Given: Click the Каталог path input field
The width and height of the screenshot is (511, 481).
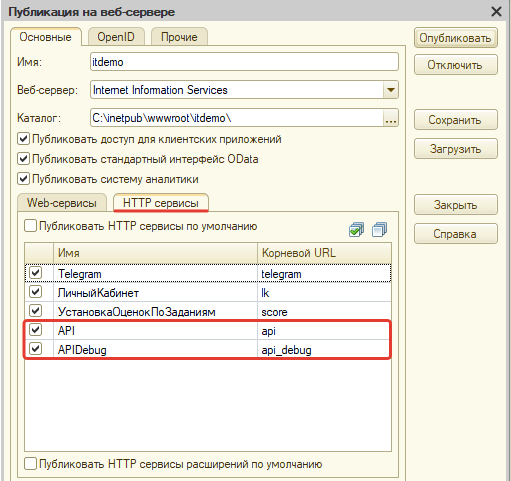Looking at the screenshot, I should (237, 118).
